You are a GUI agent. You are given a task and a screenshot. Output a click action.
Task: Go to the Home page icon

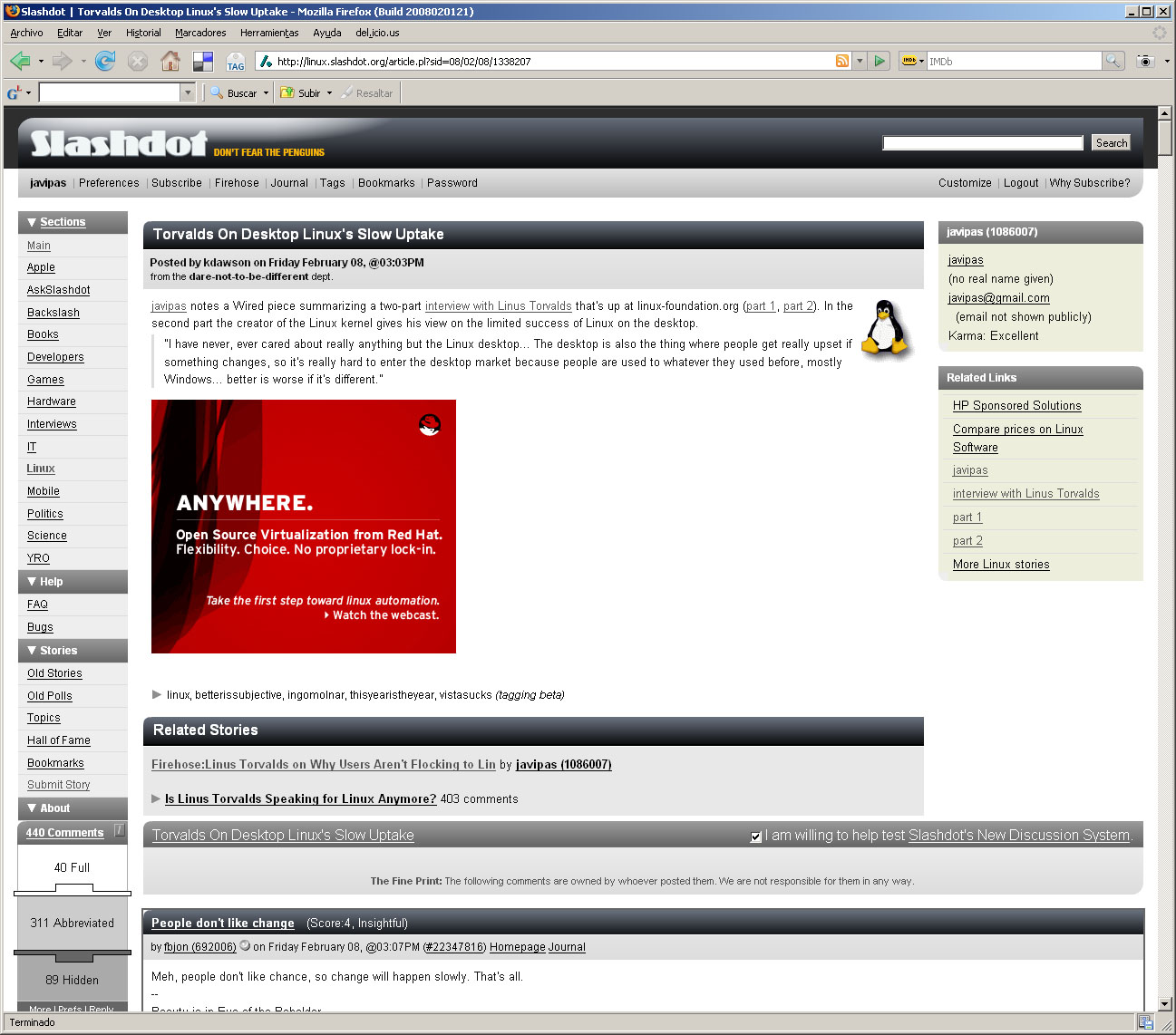tap(170, 61)
